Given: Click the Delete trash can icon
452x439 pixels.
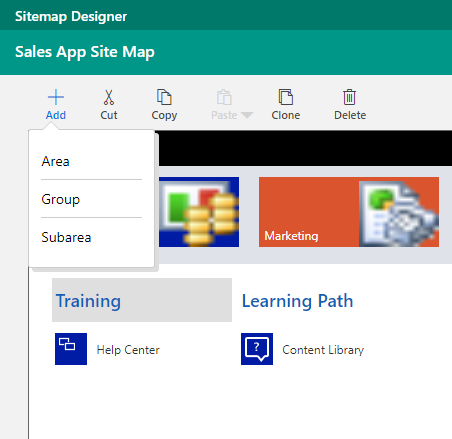Looking at the screenshot, I should [x=349, y=97].
